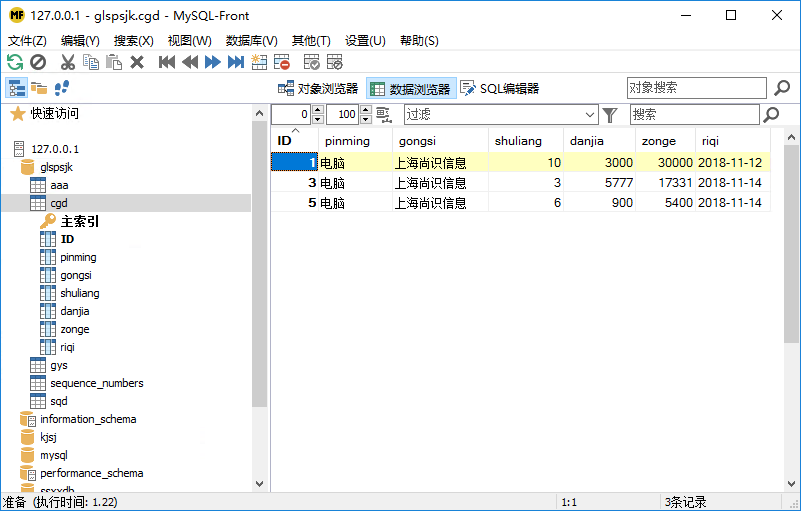The width and height of the screenshot is (801, 511).
Task: Click the copy icon in toolbar
Action: tap(91, 62)
